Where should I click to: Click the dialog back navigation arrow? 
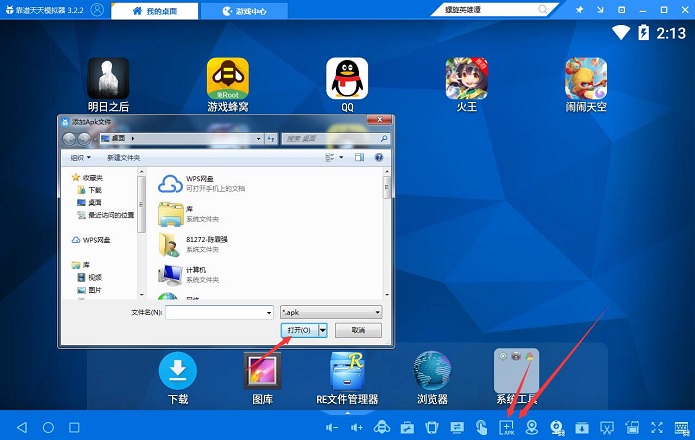pyautogui.click(x=69, y=139)
